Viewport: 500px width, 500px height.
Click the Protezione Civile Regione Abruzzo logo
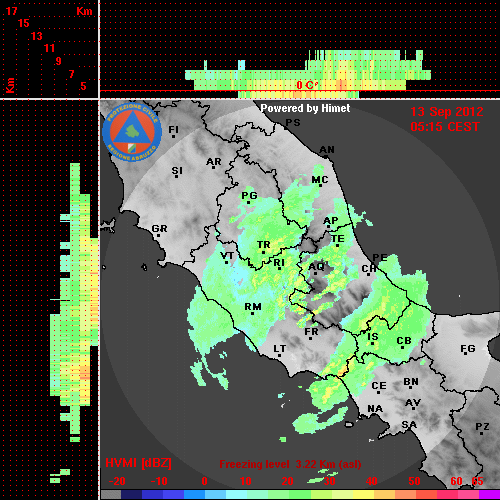point(132,132)
